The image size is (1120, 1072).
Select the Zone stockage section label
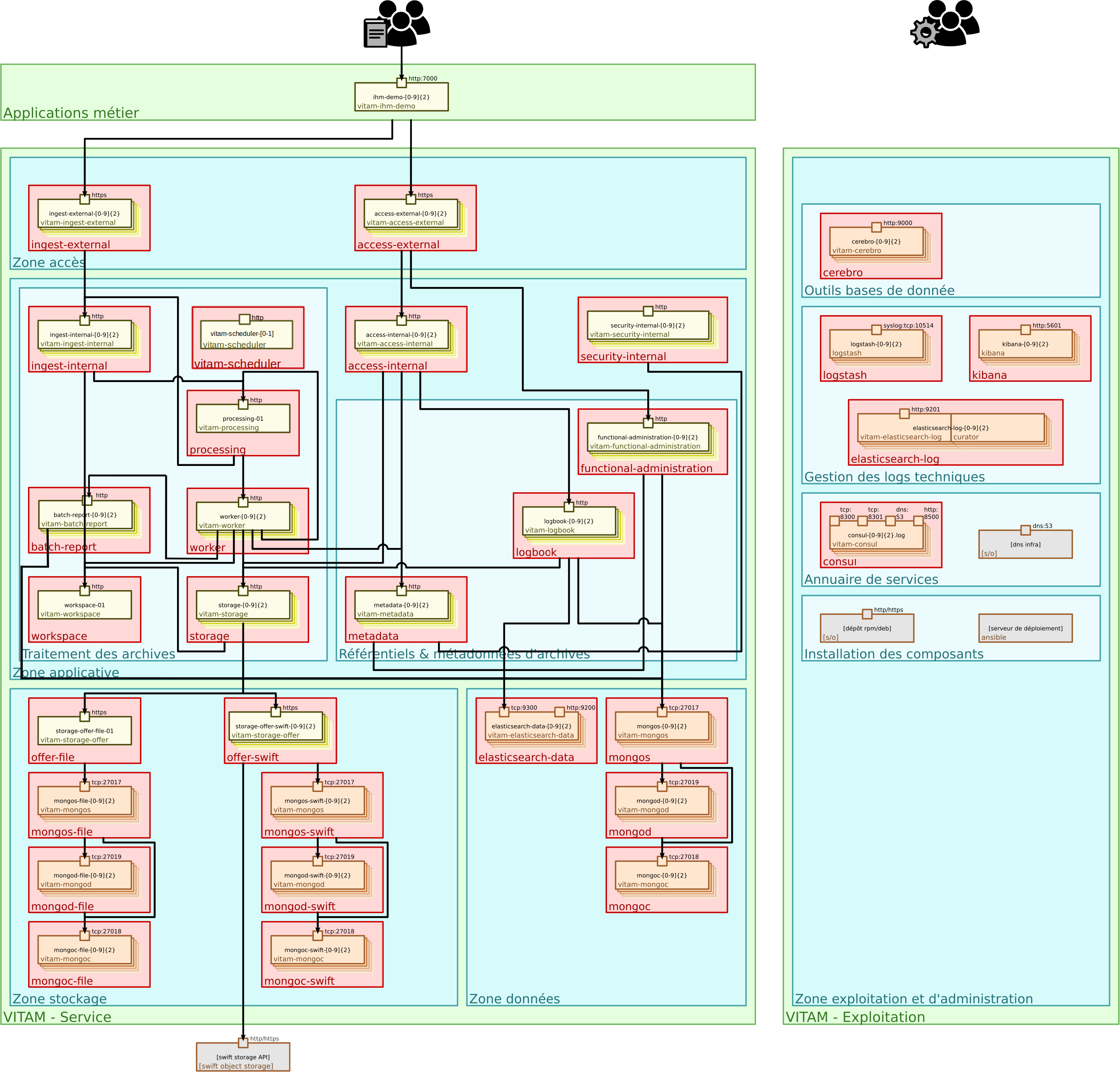pos(60,999)
